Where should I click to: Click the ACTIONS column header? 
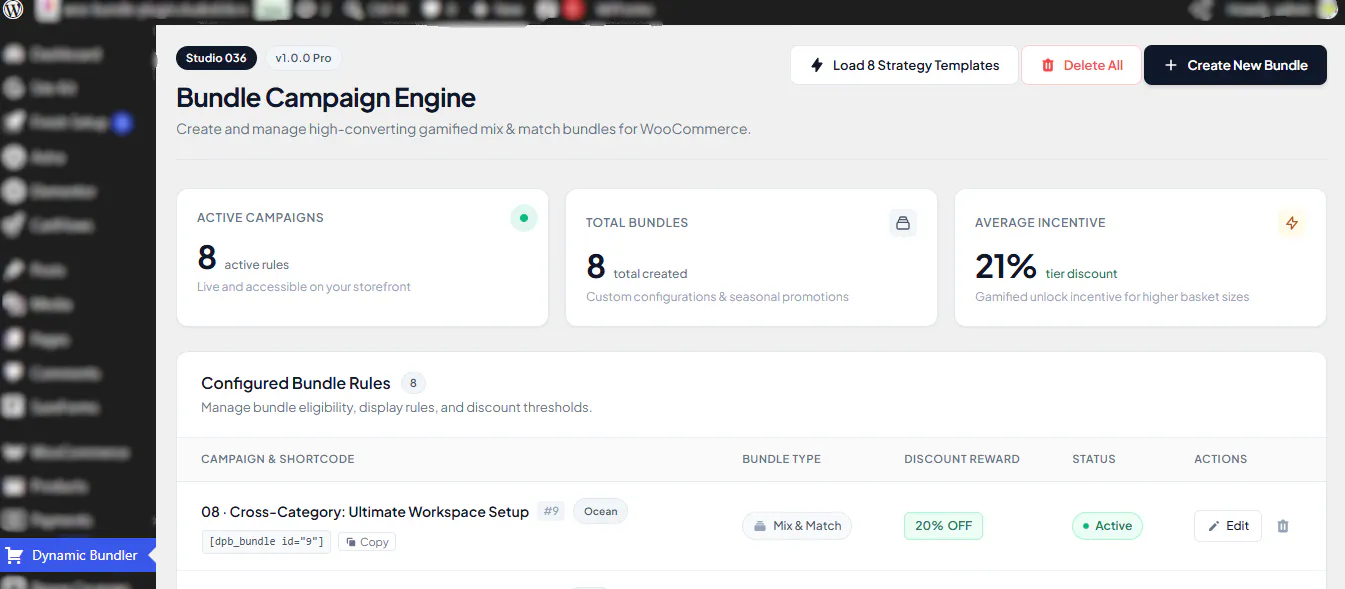point(1220,459)
